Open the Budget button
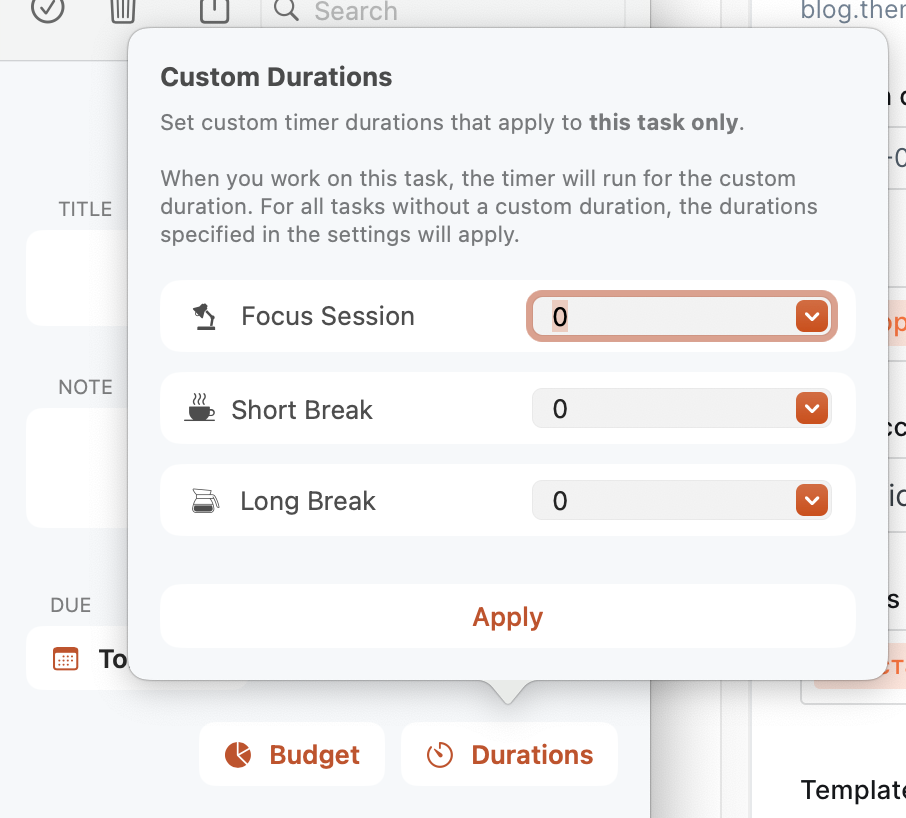 click(x=292, y=754)
